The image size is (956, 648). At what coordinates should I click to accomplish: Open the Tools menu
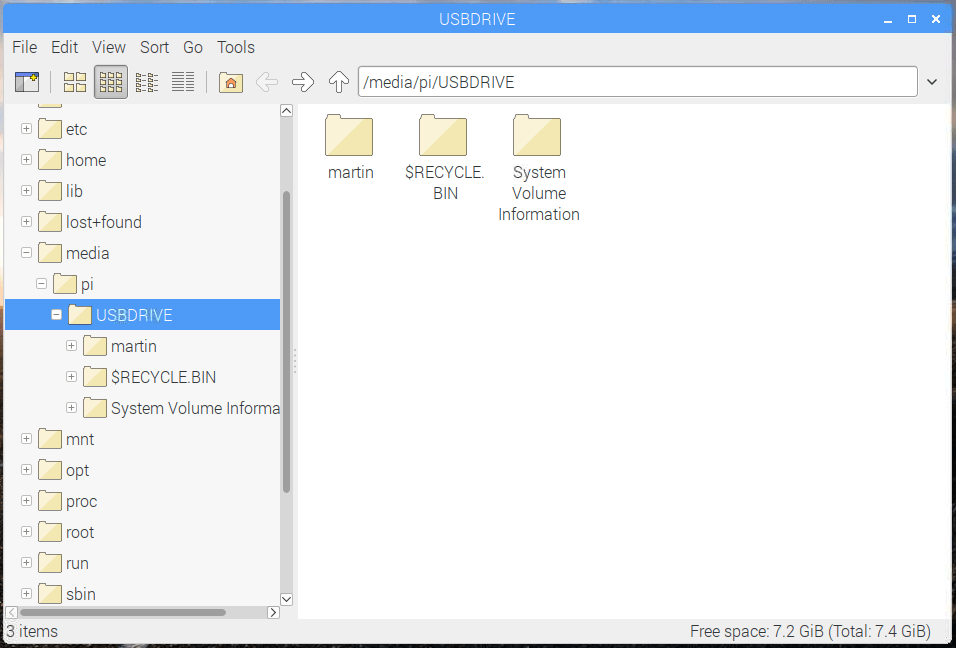[x=236, y=47]
